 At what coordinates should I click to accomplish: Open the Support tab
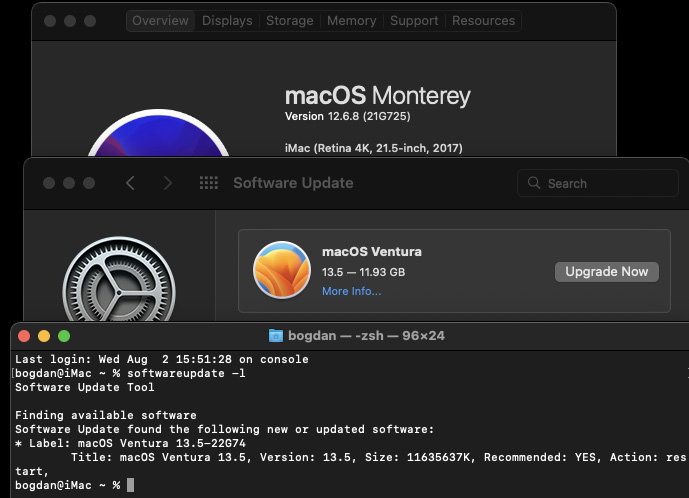414,21
